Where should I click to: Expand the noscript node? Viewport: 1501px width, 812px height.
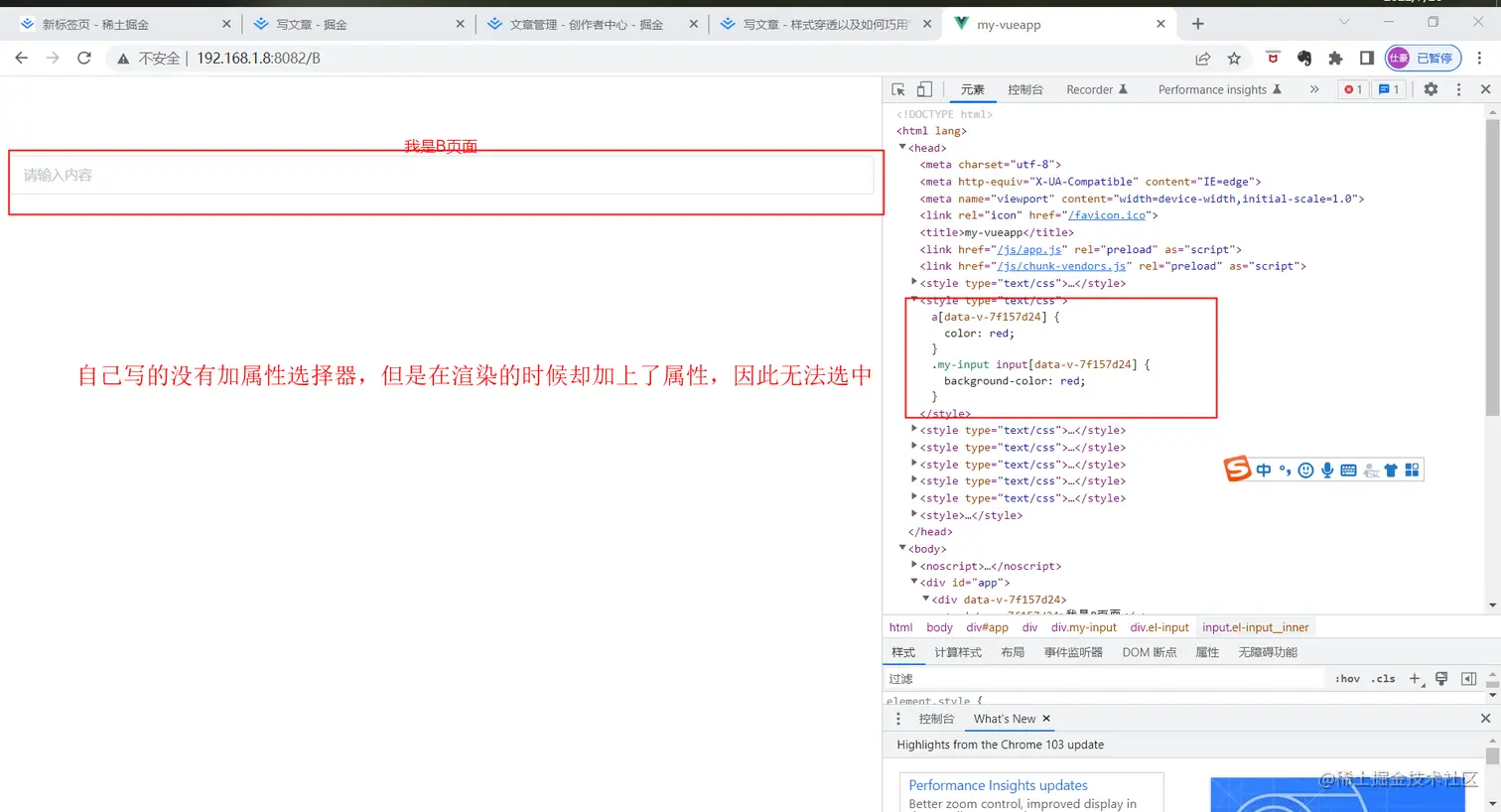click(x=914, y=565)
